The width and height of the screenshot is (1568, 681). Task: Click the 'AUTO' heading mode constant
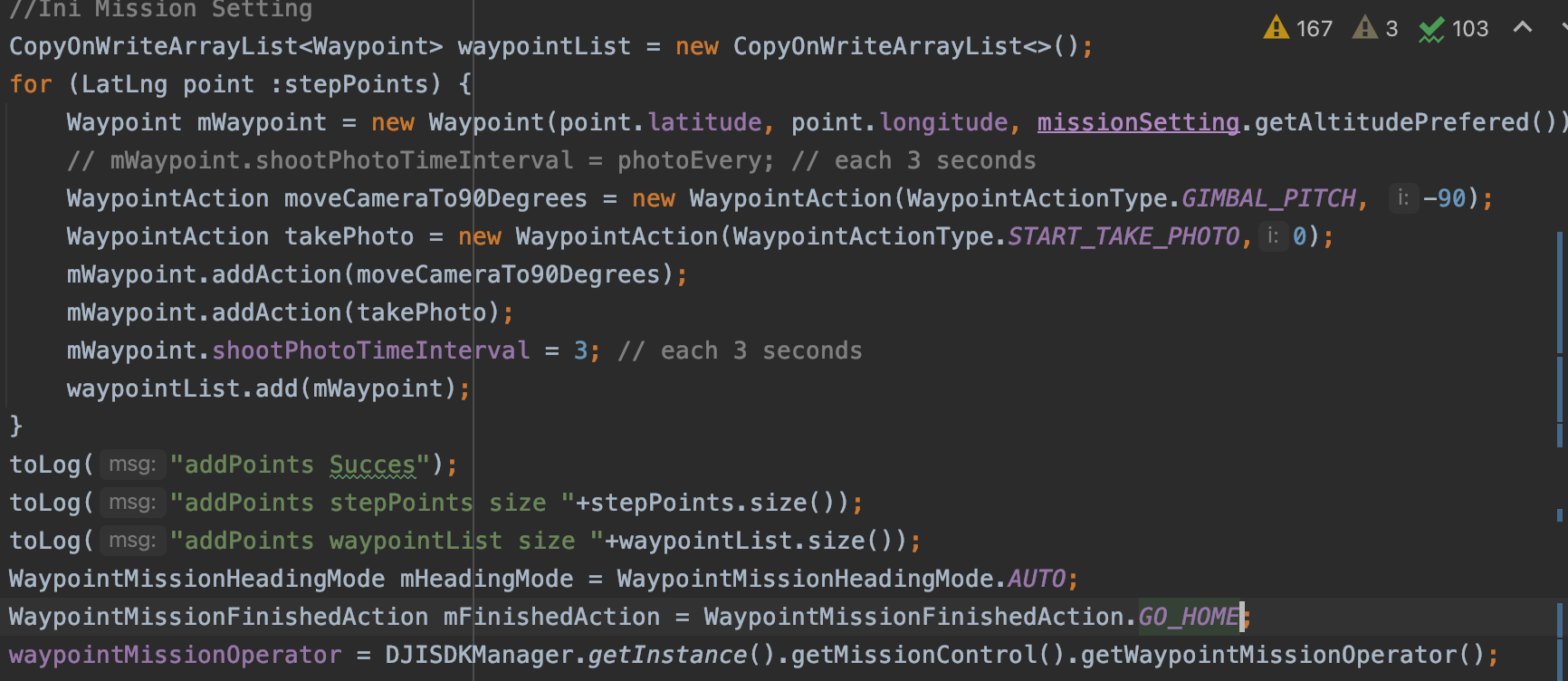(x=1037, y=579)
